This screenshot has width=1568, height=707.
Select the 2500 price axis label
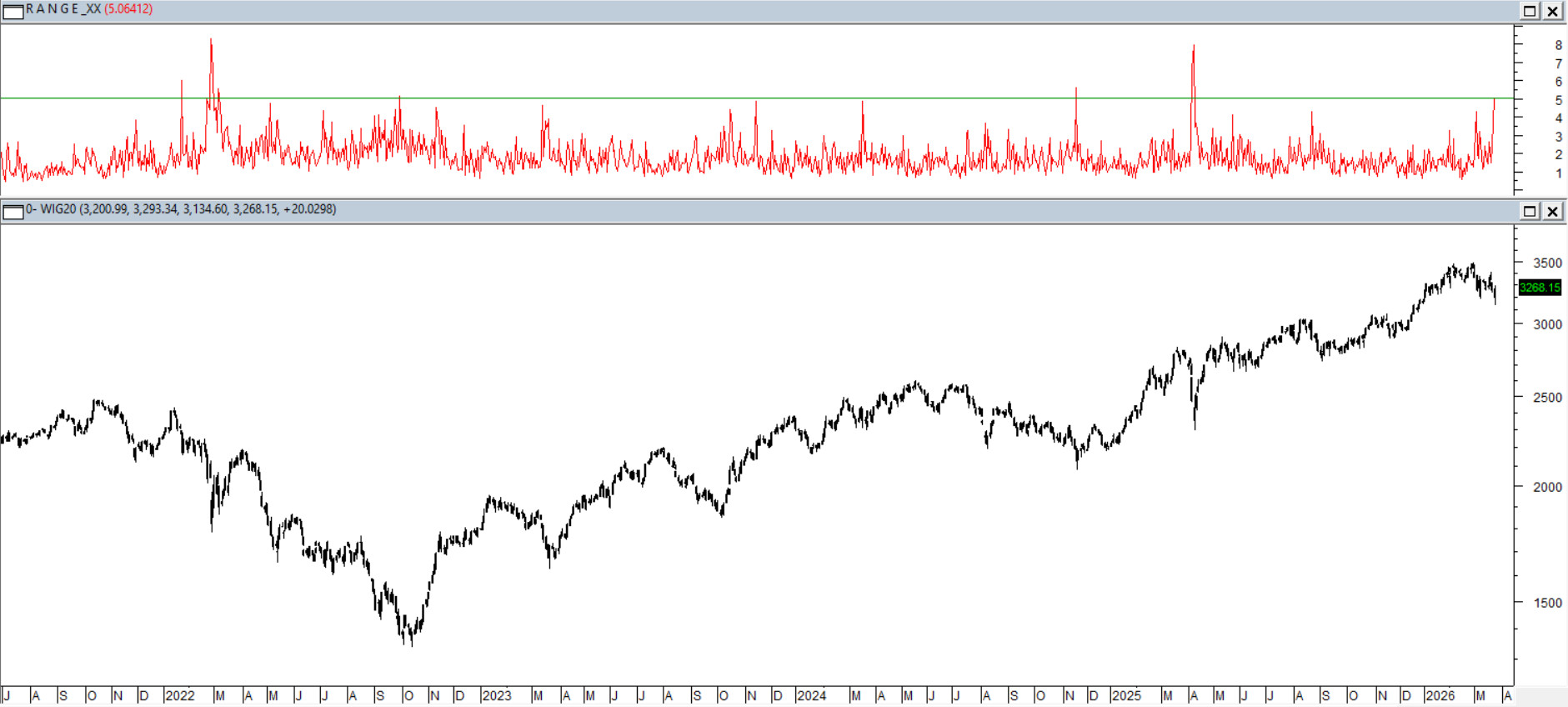[x=1547, y=398]
